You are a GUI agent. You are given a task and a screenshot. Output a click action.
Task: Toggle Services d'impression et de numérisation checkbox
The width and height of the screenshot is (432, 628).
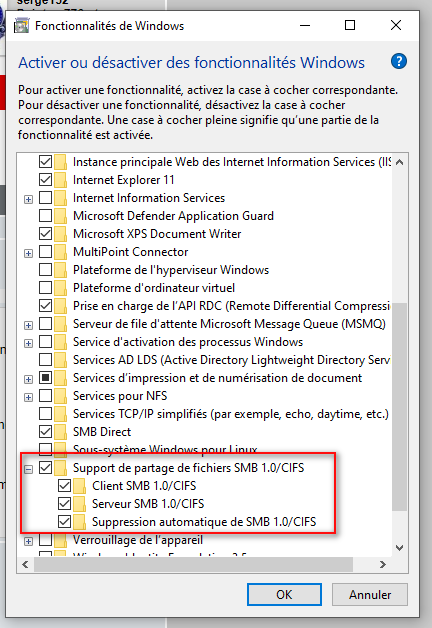(45, 378)
